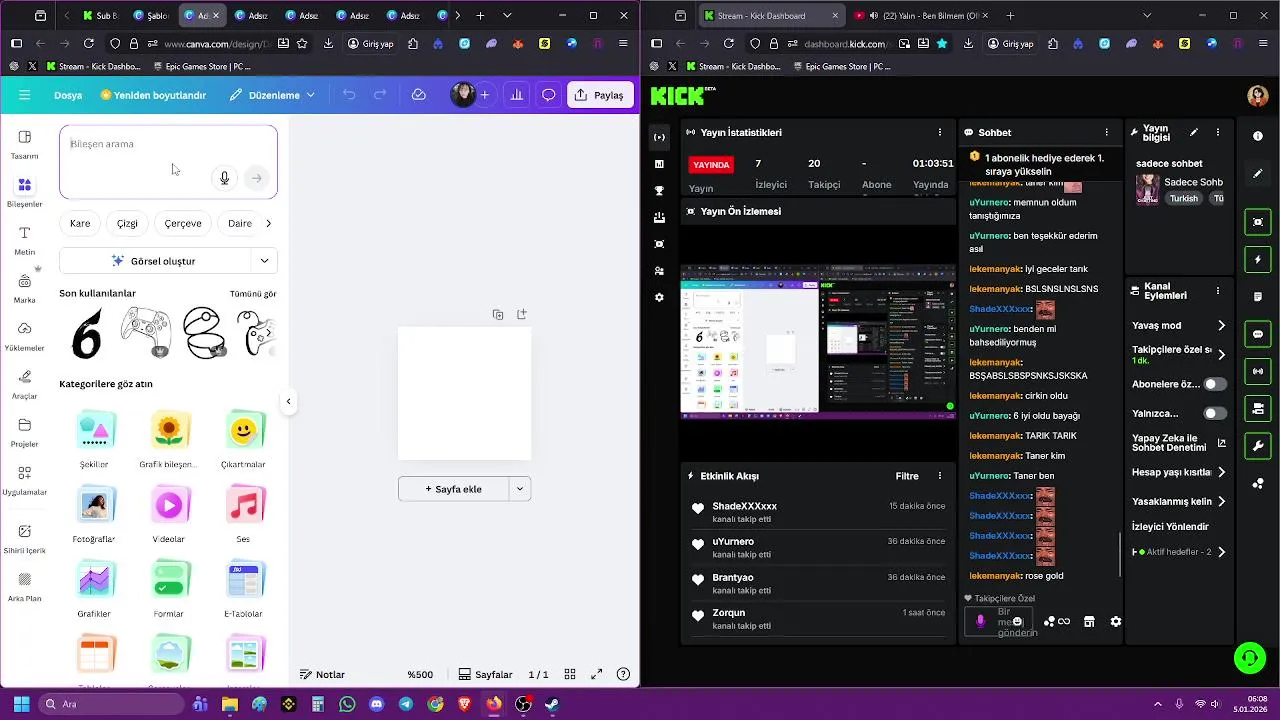Open Marka brand panel in Canva
The image size is (1280, 720).
tap(25, 288)
